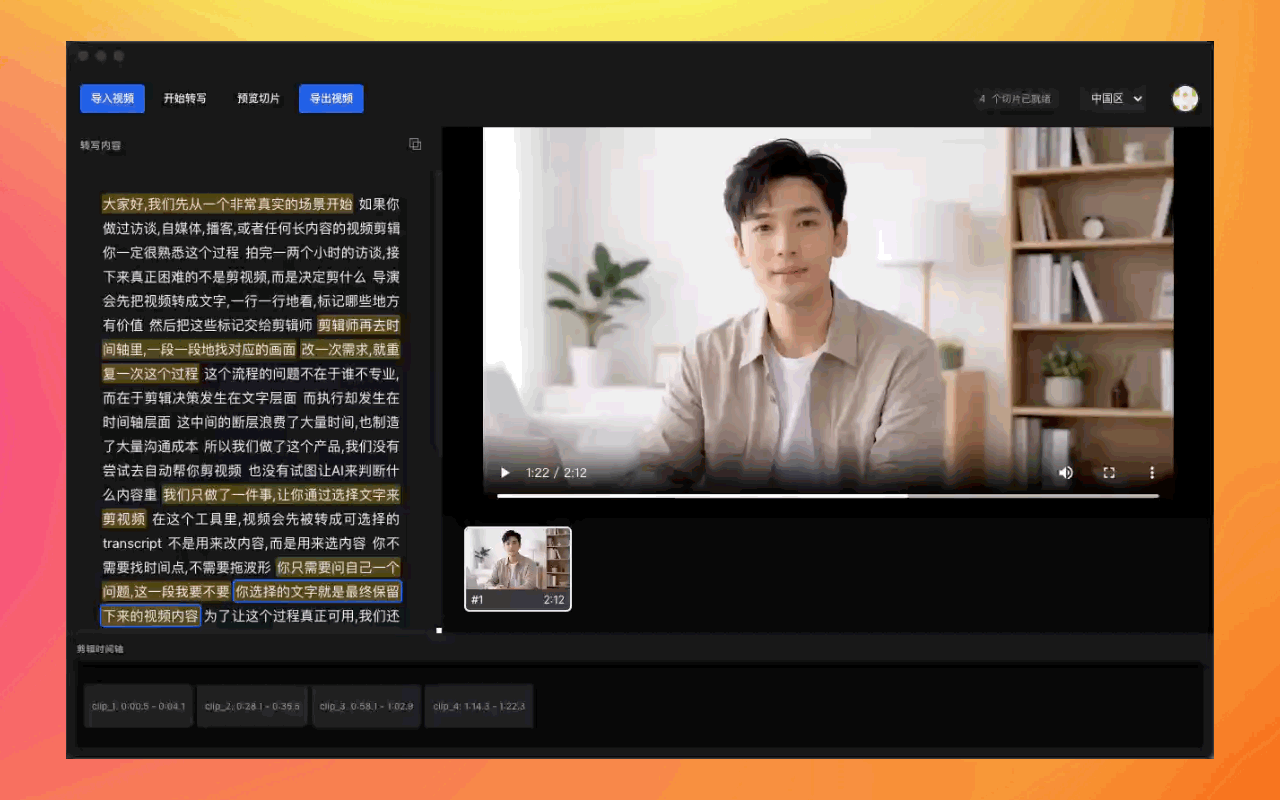Mute the video with the speaker icon

(1066, 473)
